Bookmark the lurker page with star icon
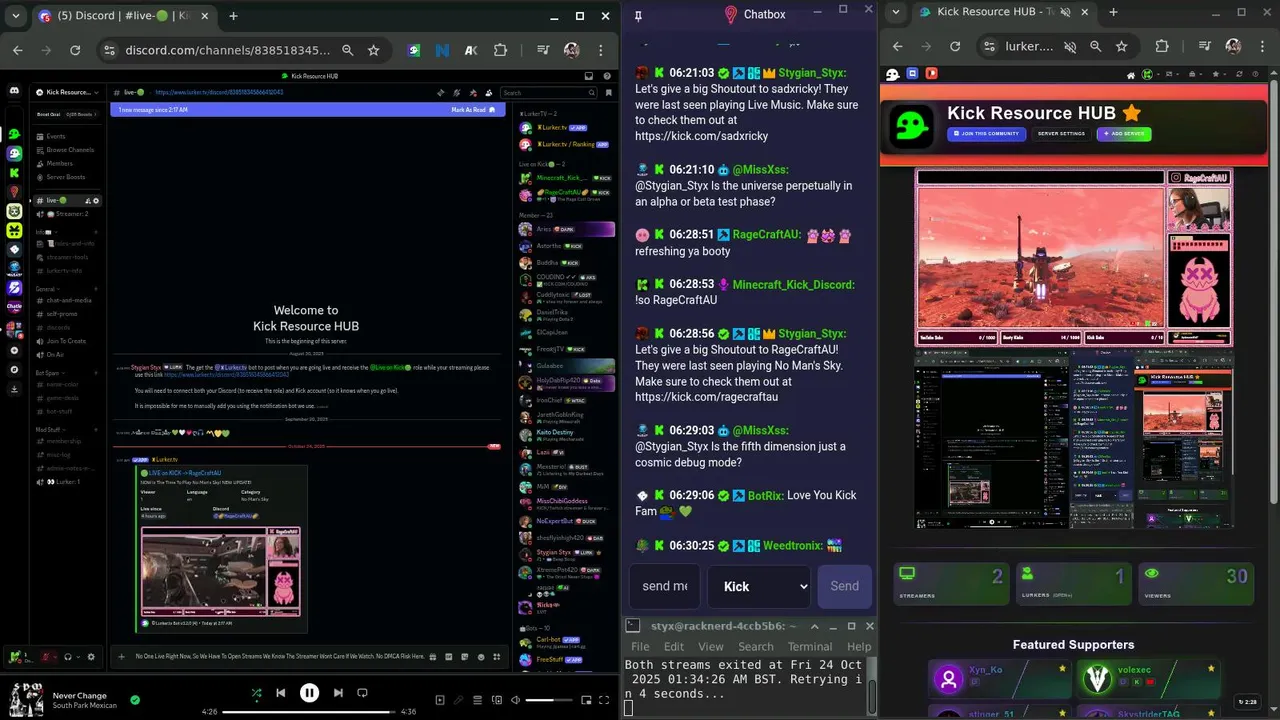This screenshot has height=720, width=1280. (1122, 47)
